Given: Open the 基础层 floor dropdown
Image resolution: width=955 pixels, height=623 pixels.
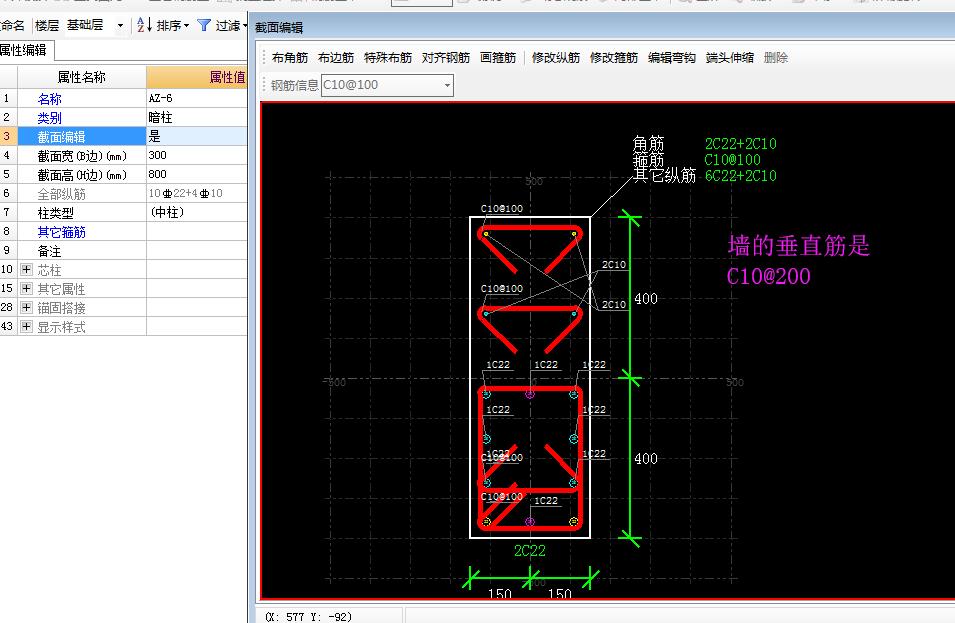Looking at the screenshot, I should [x=120, y=26].
